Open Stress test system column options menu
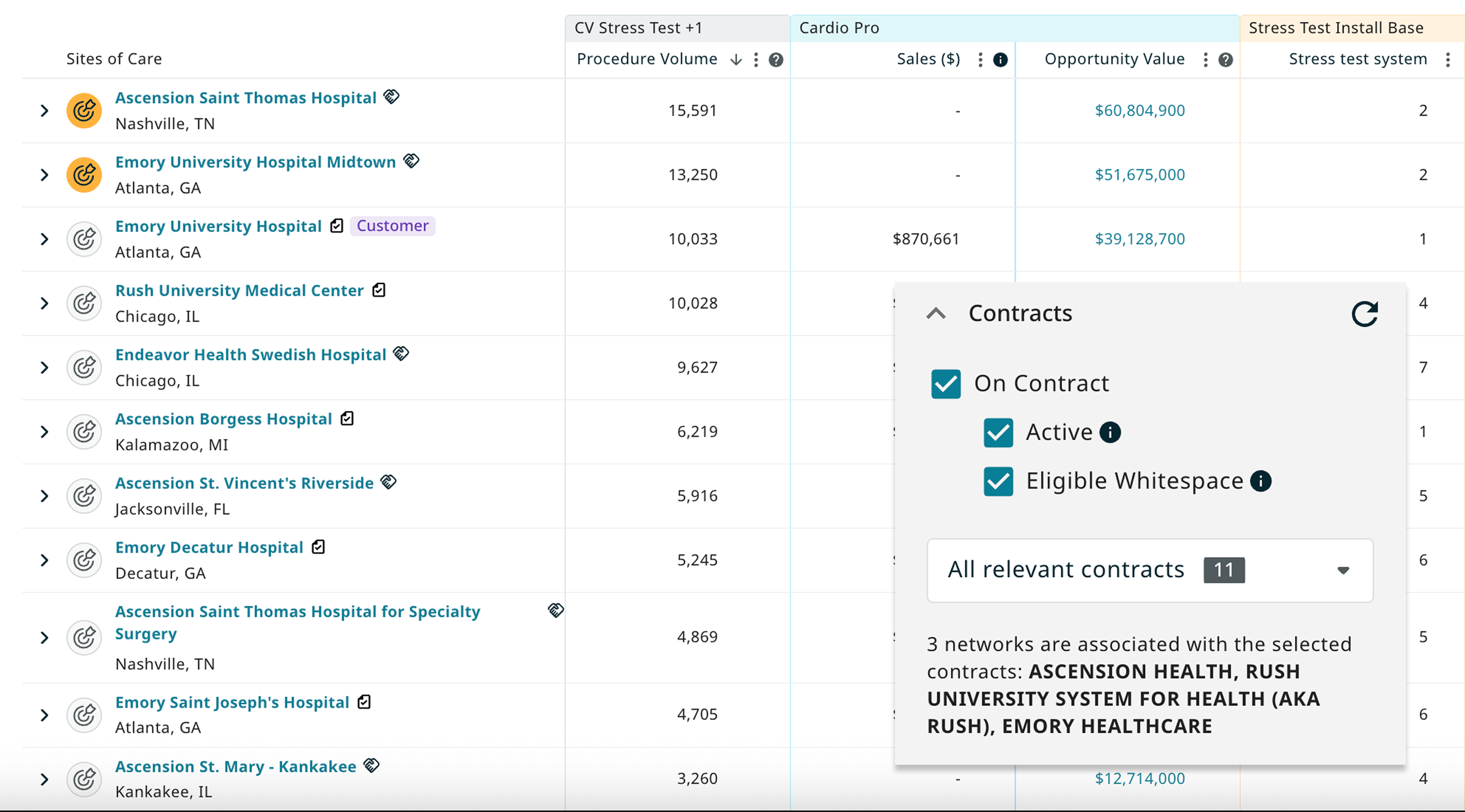The image size is (1465, 812). click(1448, 60)
